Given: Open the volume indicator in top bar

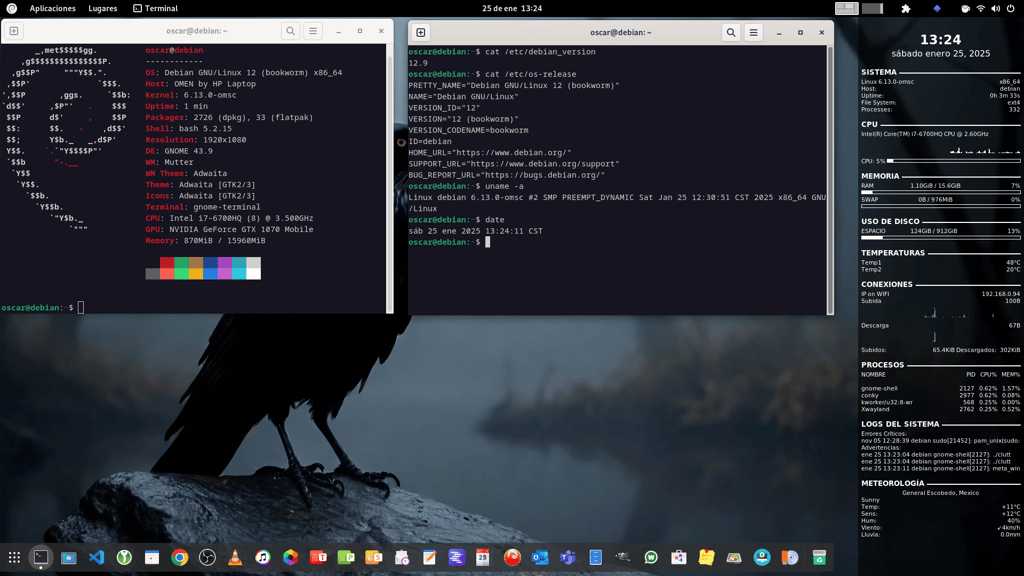Looking at the screenshot, I should click(x=995, y=8).
